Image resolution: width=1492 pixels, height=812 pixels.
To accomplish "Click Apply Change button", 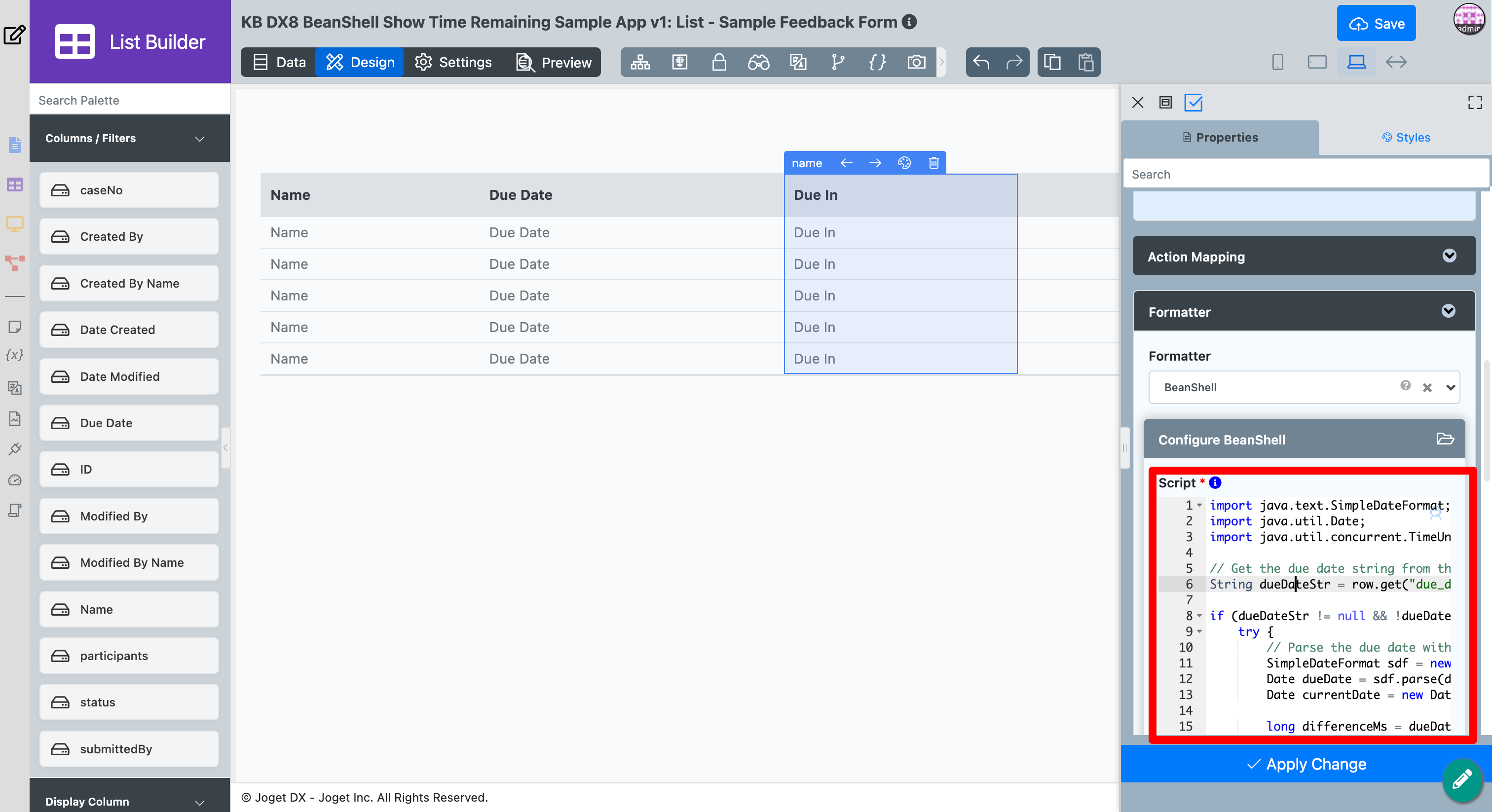I will 1306,764.
